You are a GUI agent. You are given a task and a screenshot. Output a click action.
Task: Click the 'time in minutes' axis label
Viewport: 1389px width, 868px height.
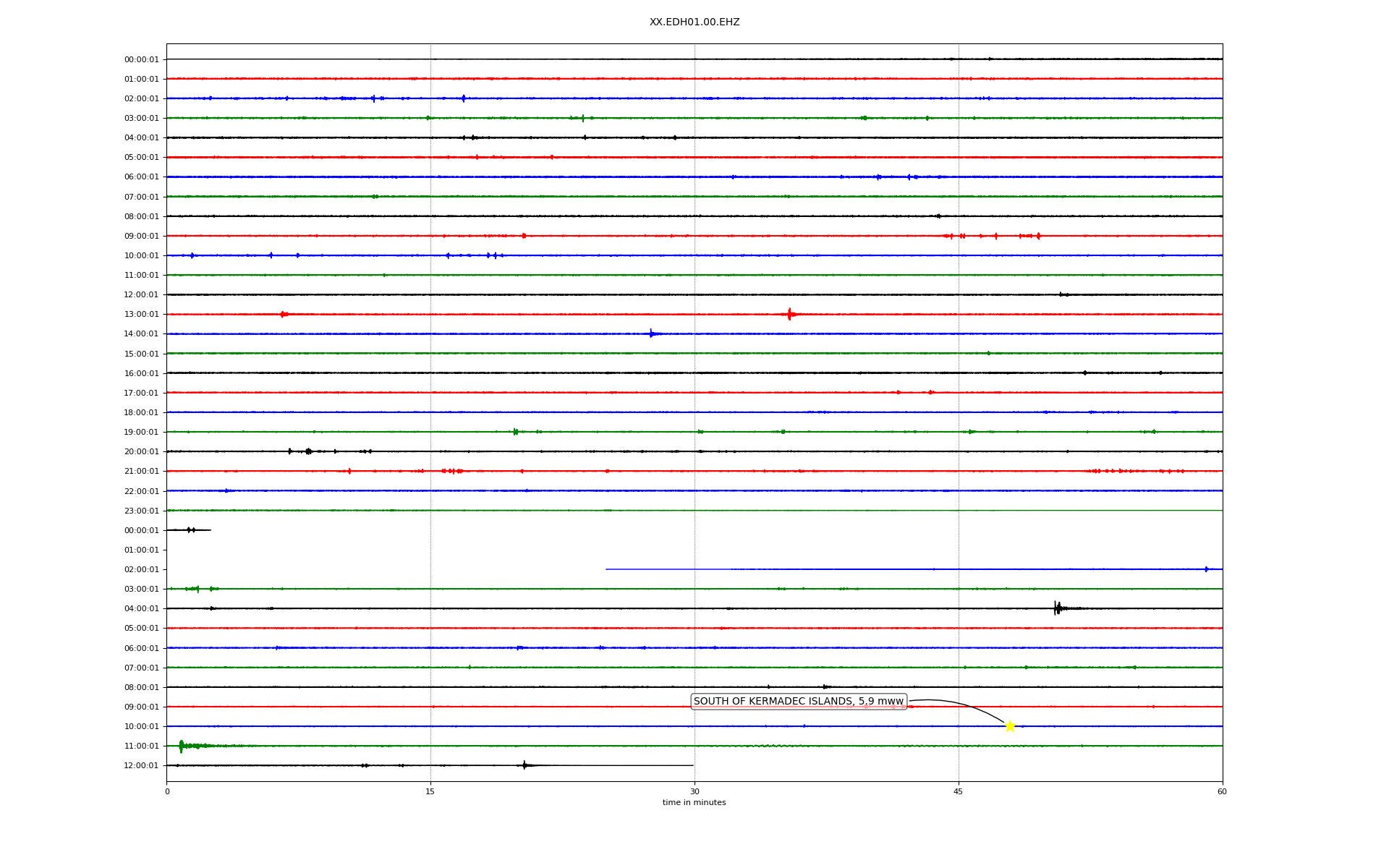click(x=694, y=803)
